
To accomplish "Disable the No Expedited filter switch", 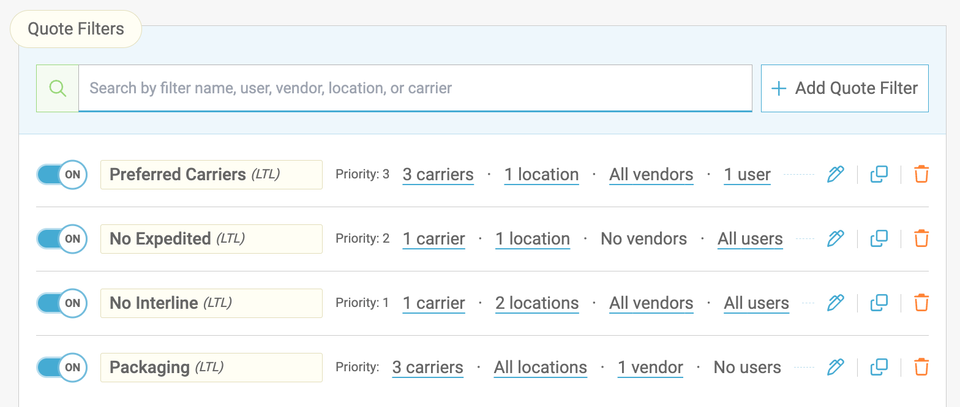I will (62, 239).
